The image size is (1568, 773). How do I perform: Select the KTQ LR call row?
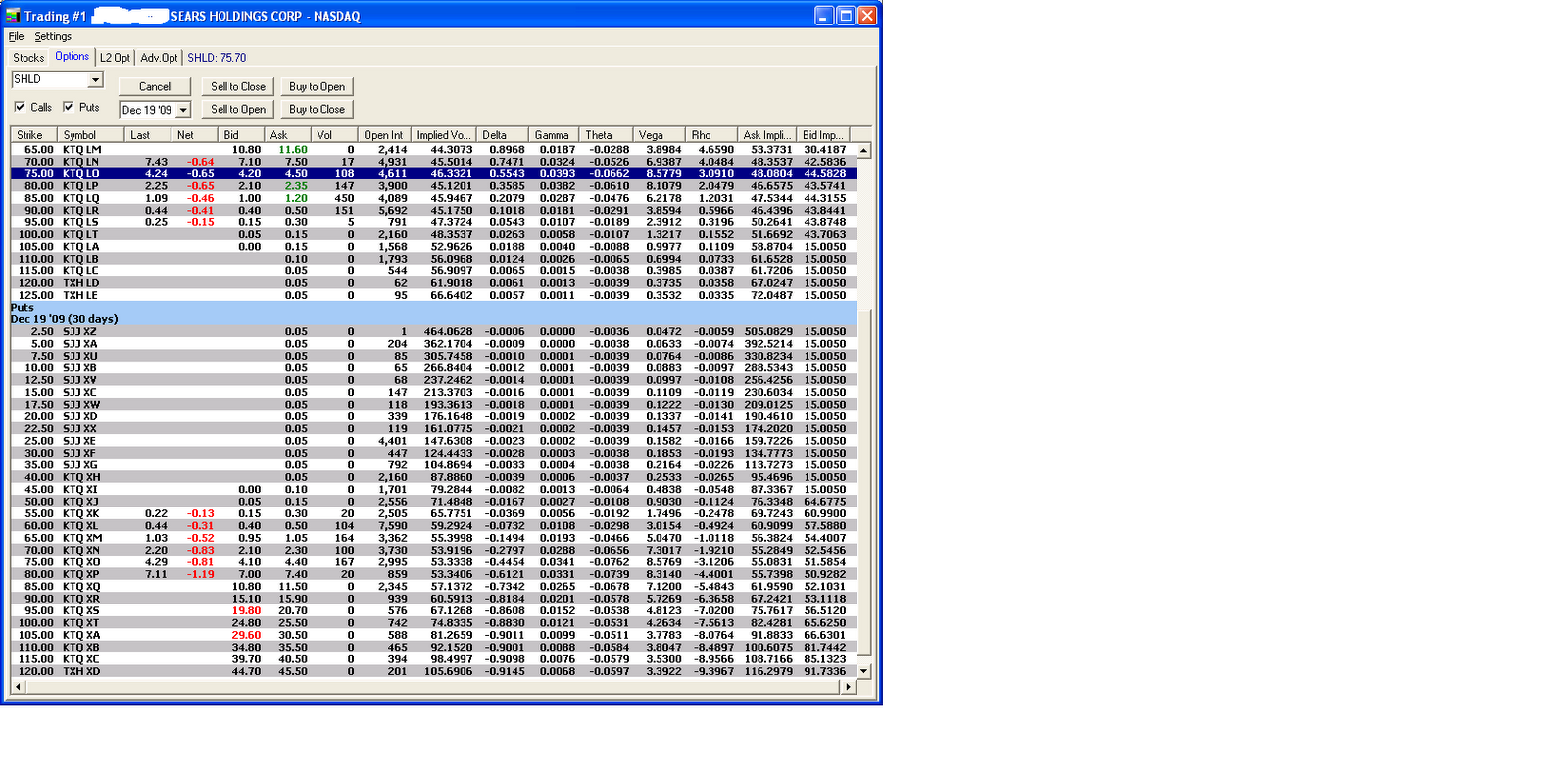click(433, 210)
